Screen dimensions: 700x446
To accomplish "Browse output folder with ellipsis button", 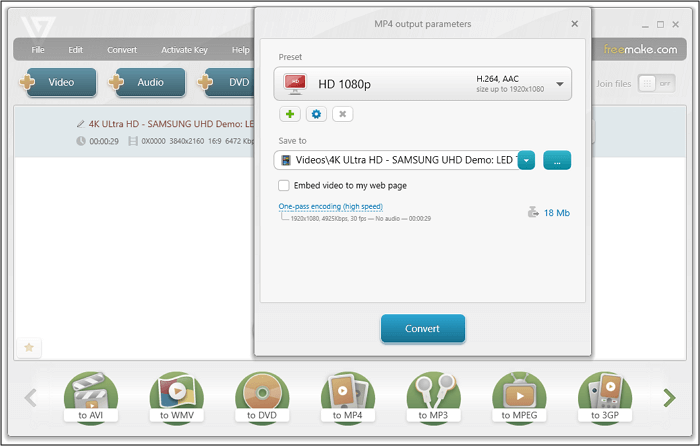I will coord(557,160).
